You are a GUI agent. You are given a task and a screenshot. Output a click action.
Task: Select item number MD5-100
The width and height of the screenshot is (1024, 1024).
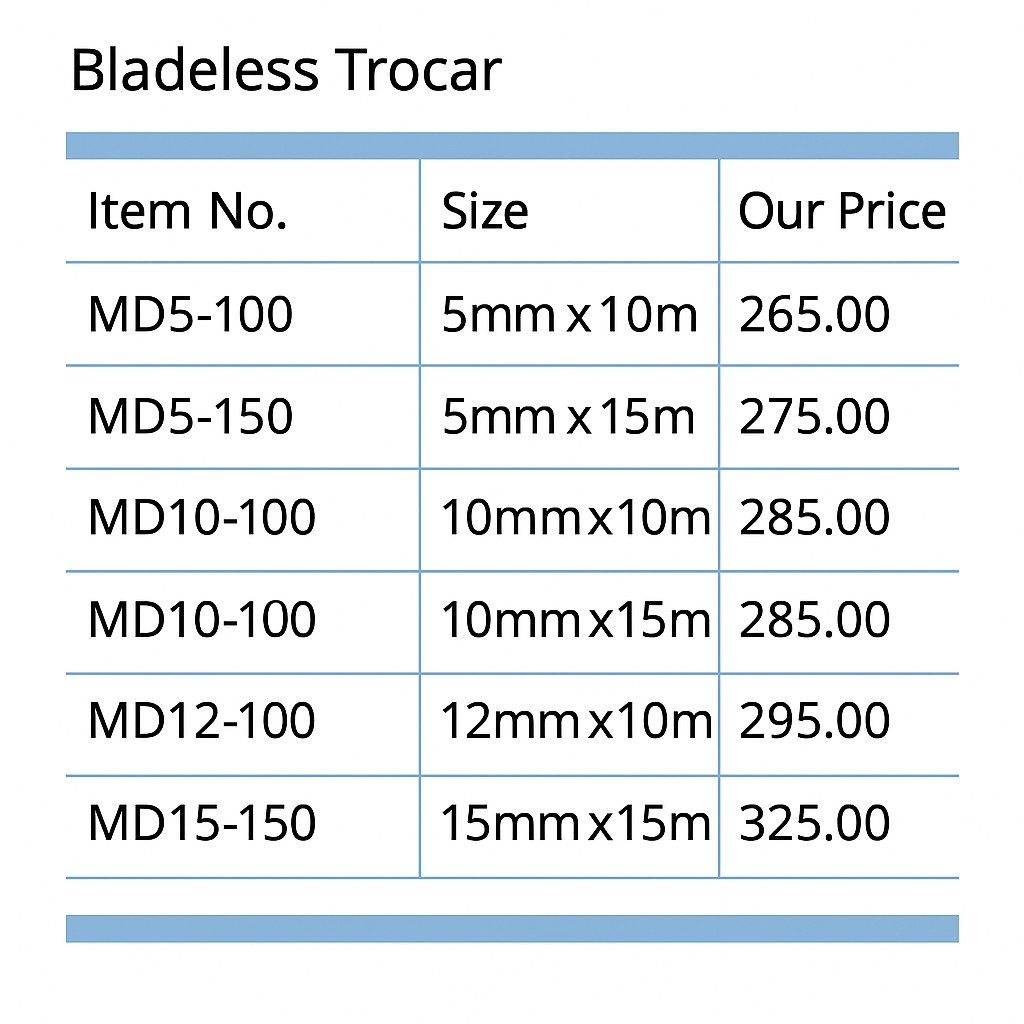[x=190, y=315]
